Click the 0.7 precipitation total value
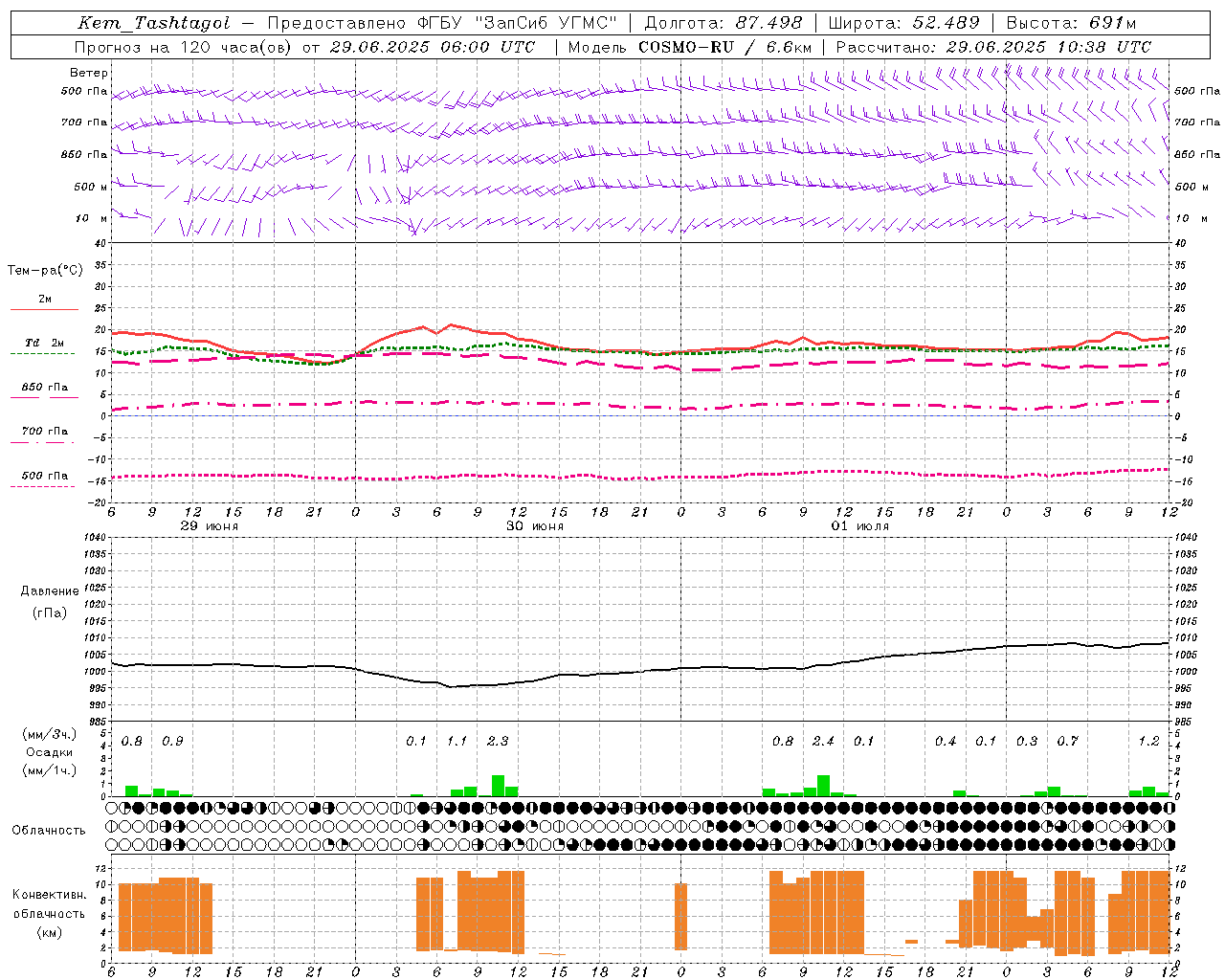The image size is (1225, 980). [1067, 742]
